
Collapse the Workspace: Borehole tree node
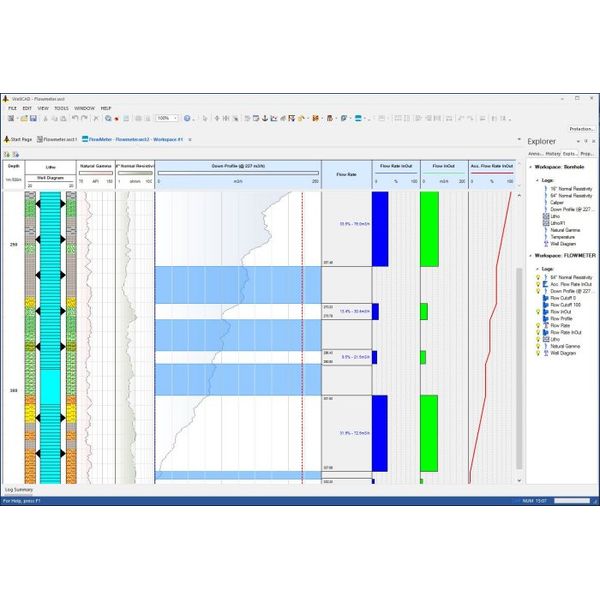530,167
